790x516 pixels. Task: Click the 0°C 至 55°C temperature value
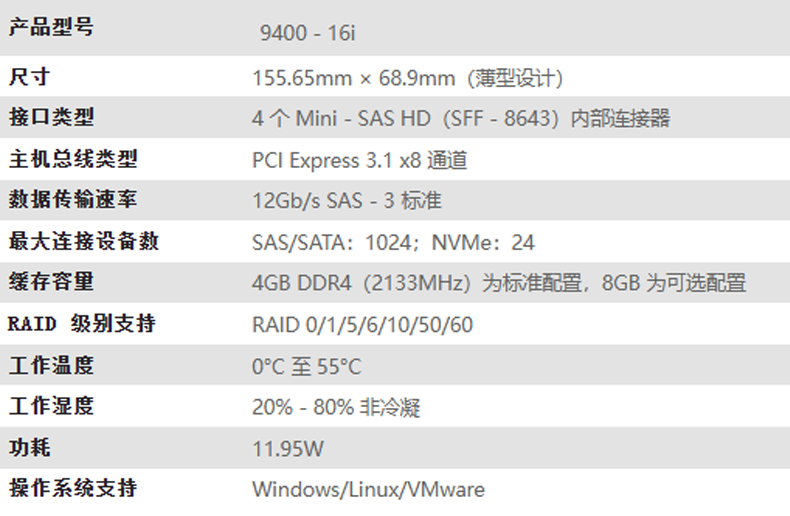pos(306,366)
